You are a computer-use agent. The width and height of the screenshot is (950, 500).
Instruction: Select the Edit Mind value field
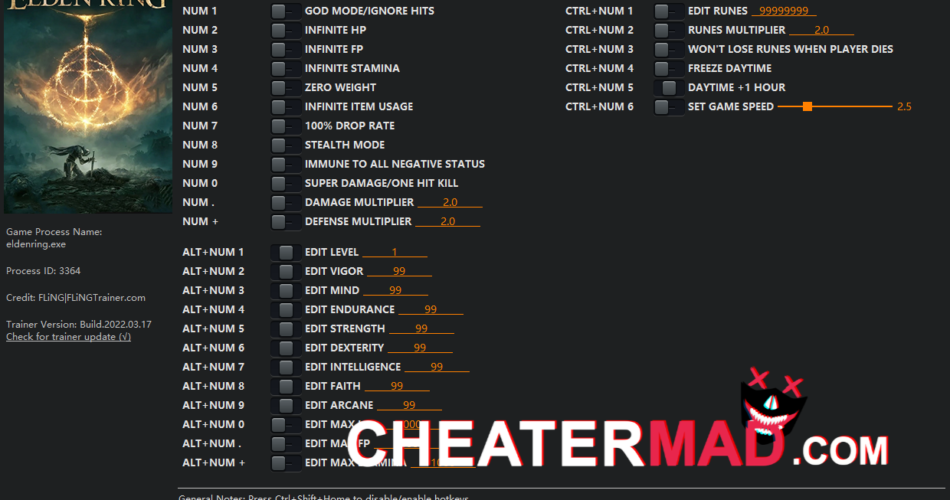396,290
